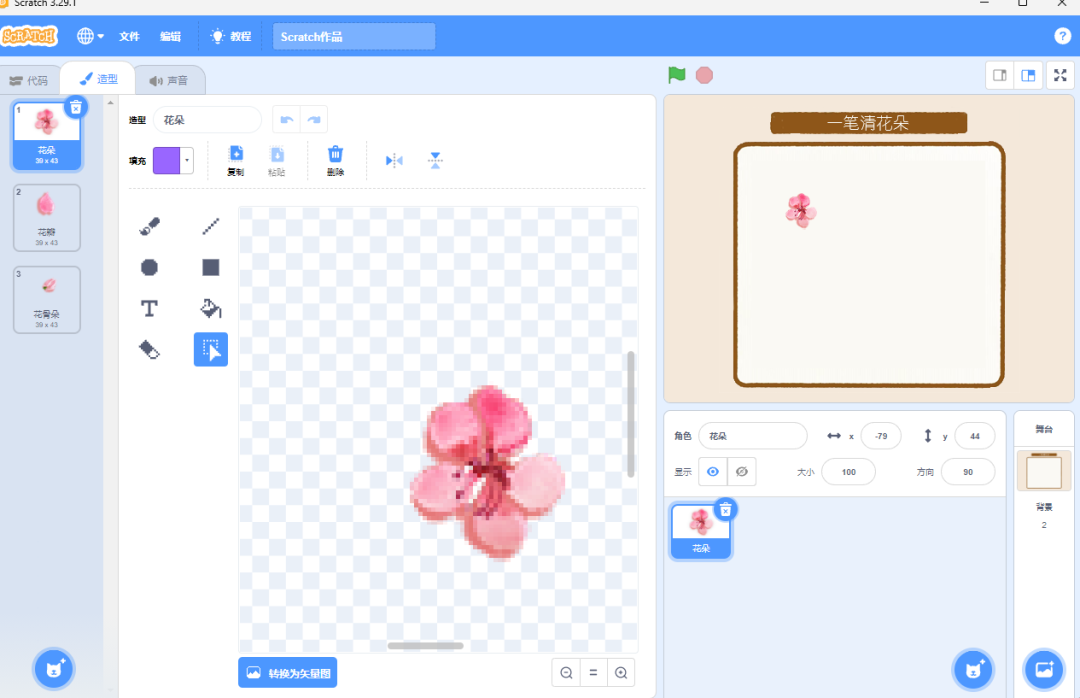Open the language globe dropdown

(x=90, y=36)
